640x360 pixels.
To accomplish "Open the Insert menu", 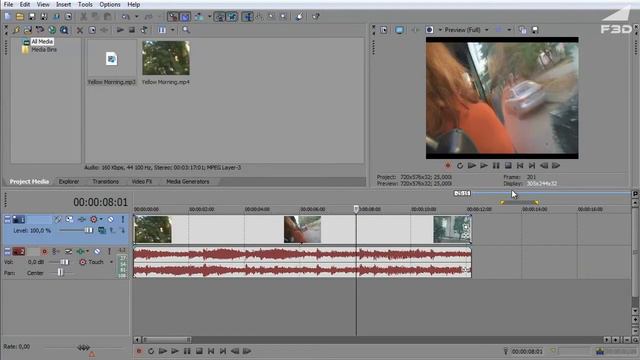I will [x=63, y=4].
